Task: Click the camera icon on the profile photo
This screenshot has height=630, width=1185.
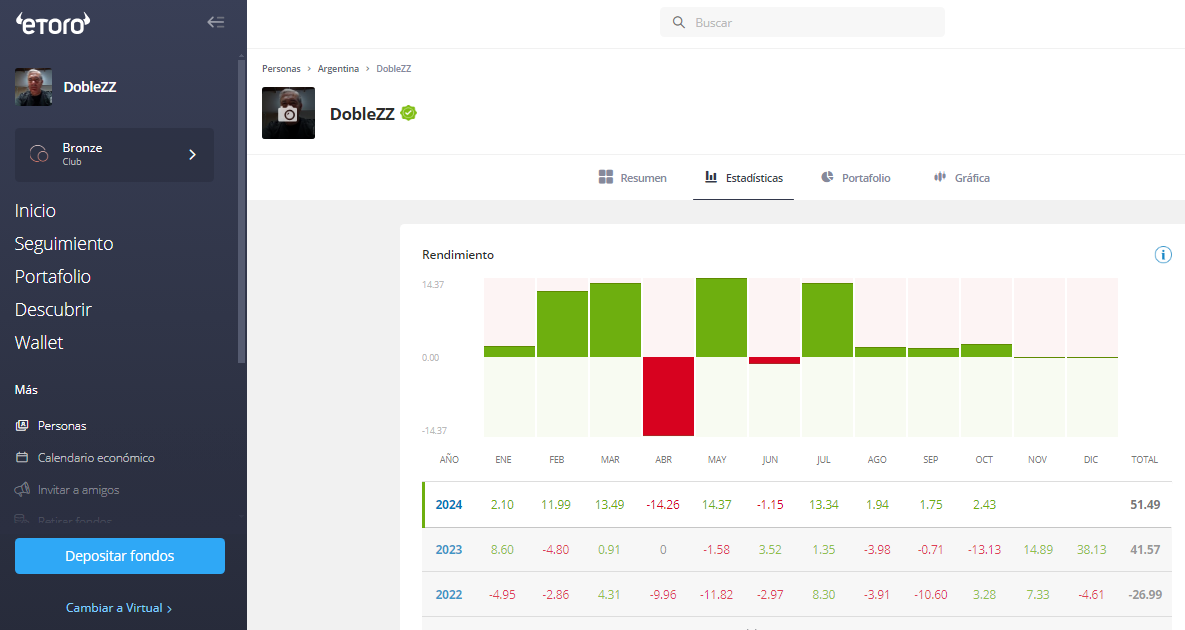Action: [288, 114]
